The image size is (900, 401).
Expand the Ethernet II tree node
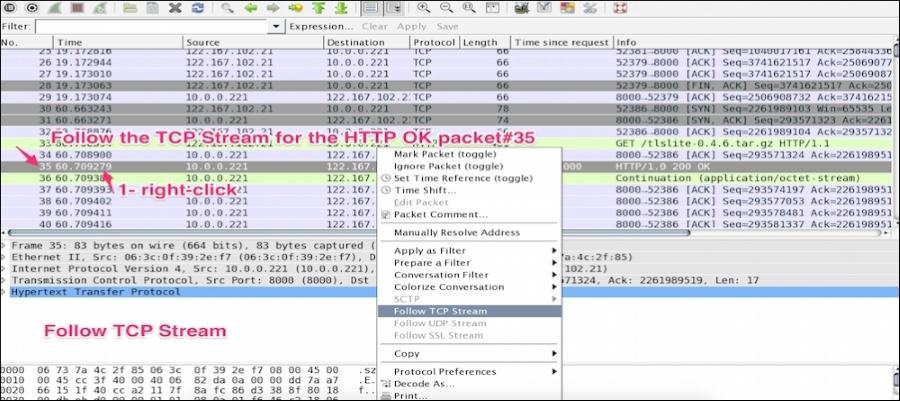tap(4, 257)
